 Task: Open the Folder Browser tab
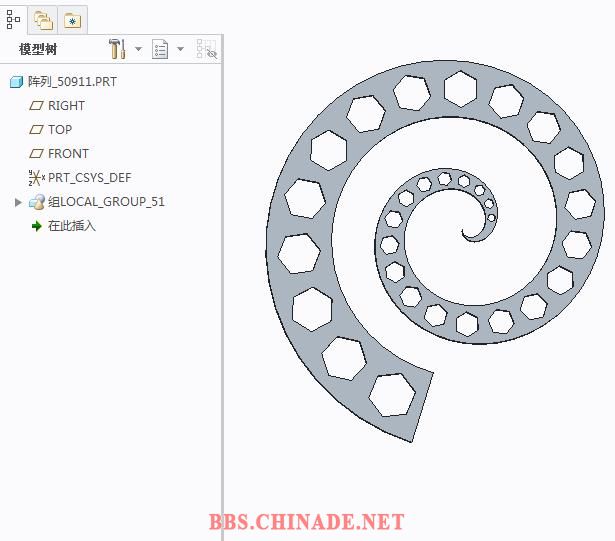click(x=42, y=19)
